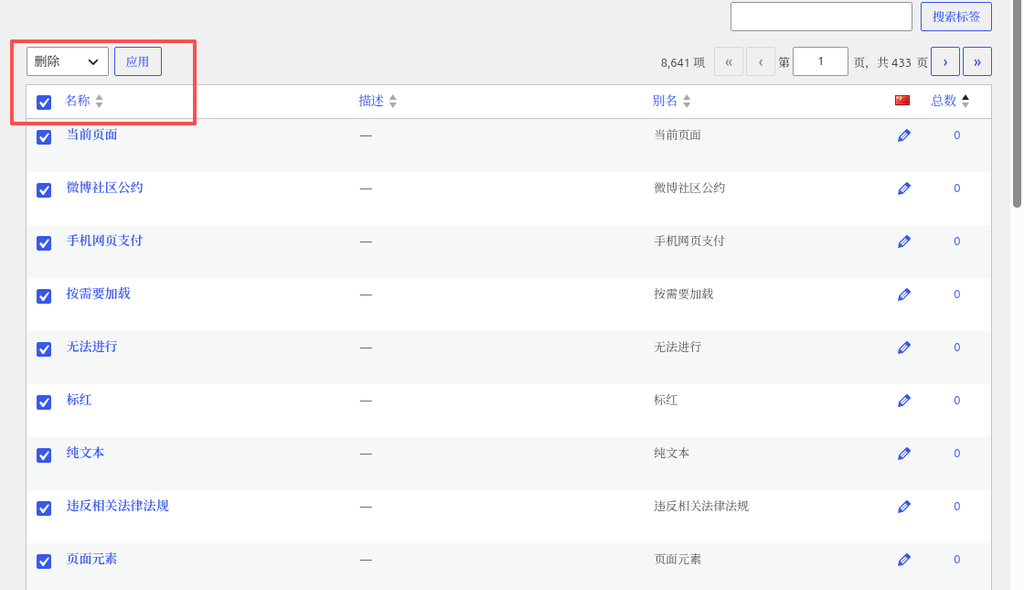Sort by the 别名 column arrows
Screen dimensions: 1024x590
[x=686, y=101]
